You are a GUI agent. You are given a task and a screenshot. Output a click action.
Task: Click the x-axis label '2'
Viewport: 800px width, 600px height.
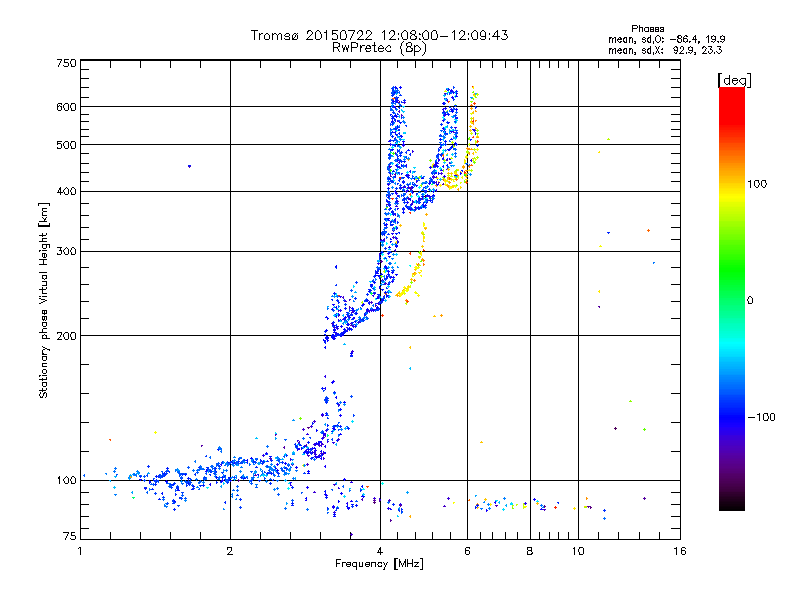pyautogui.click(x=230, y=551)
